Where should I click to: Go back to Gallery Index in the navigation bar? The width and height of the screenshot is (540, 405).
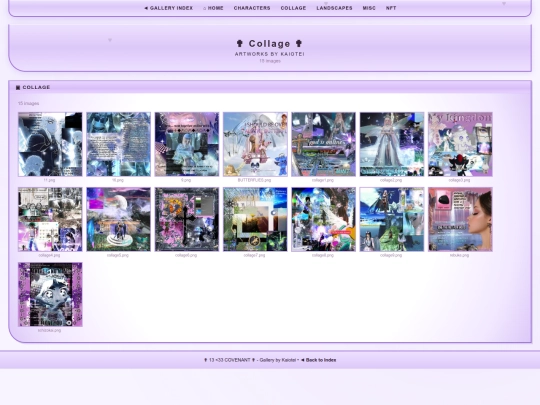[x=168, y=8]
